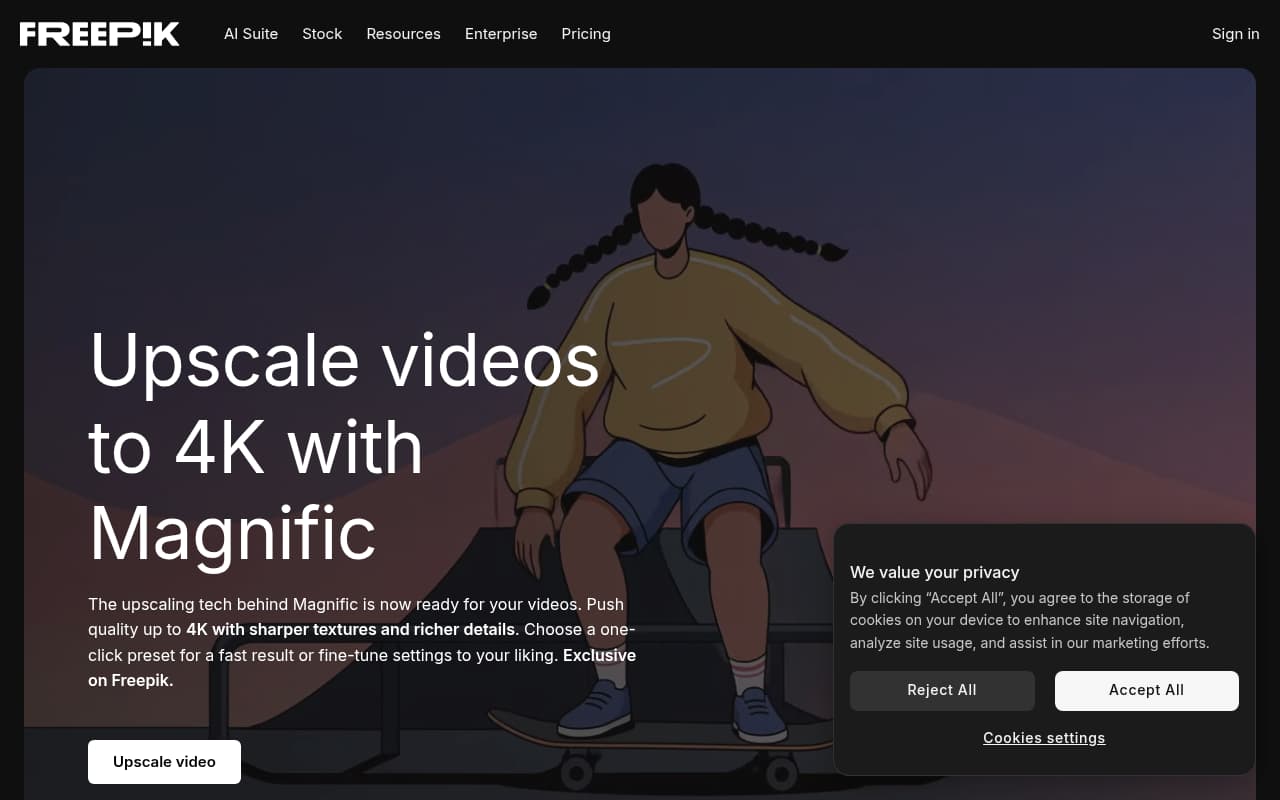Accept All cookies
This screenshot has height=800, width=1280.
(1146, 690)
